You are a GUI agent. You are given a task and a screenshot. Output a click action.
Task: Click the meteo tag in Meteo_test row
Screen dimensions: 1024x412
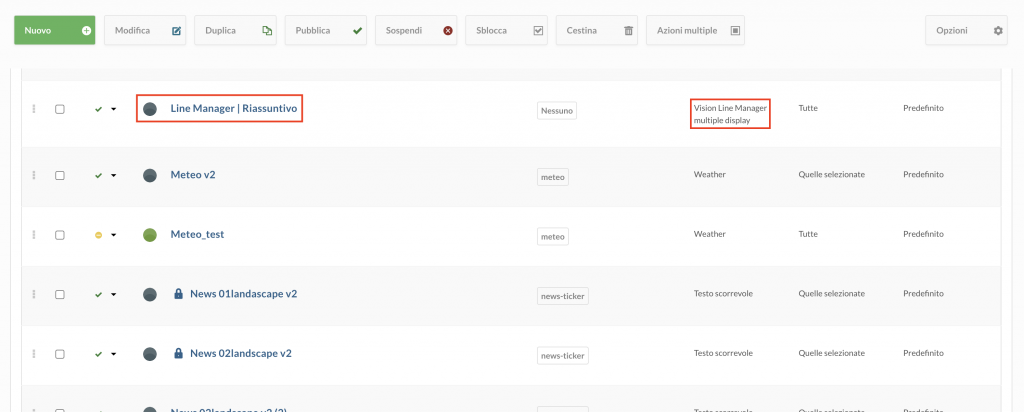[x=552, y=236]
